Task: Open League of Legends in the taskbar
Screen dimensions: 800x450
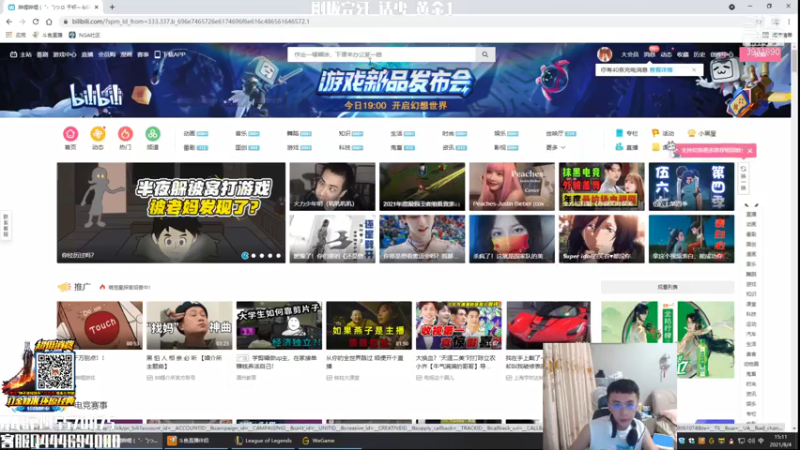Action: pos(263,441)
